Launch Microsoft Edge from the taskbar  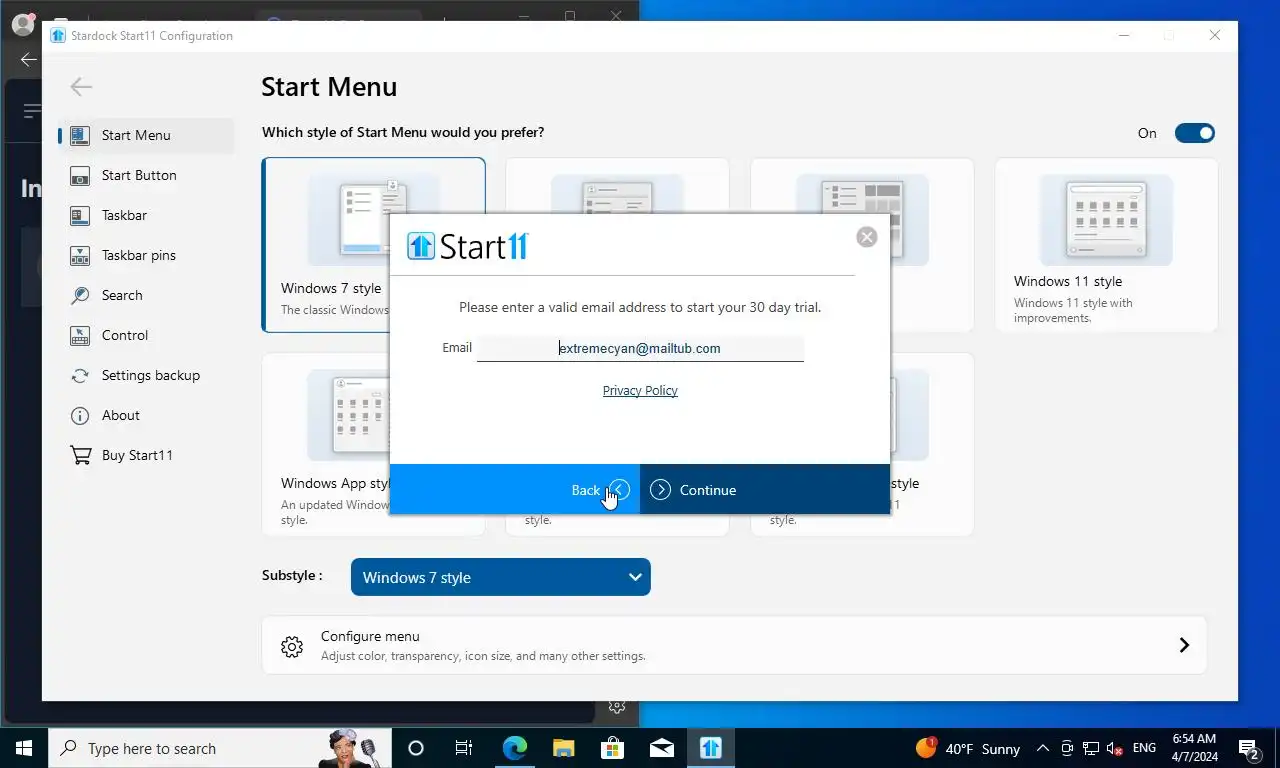click(x=514, y=748)
